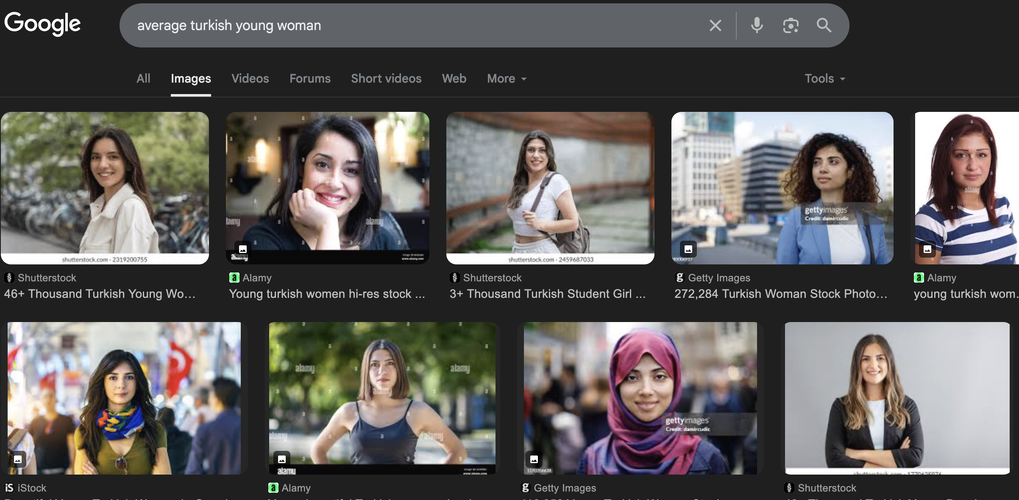The image size is (1019, 500).
Task: Click the magnifying glass search button
Action: point(824,26)
